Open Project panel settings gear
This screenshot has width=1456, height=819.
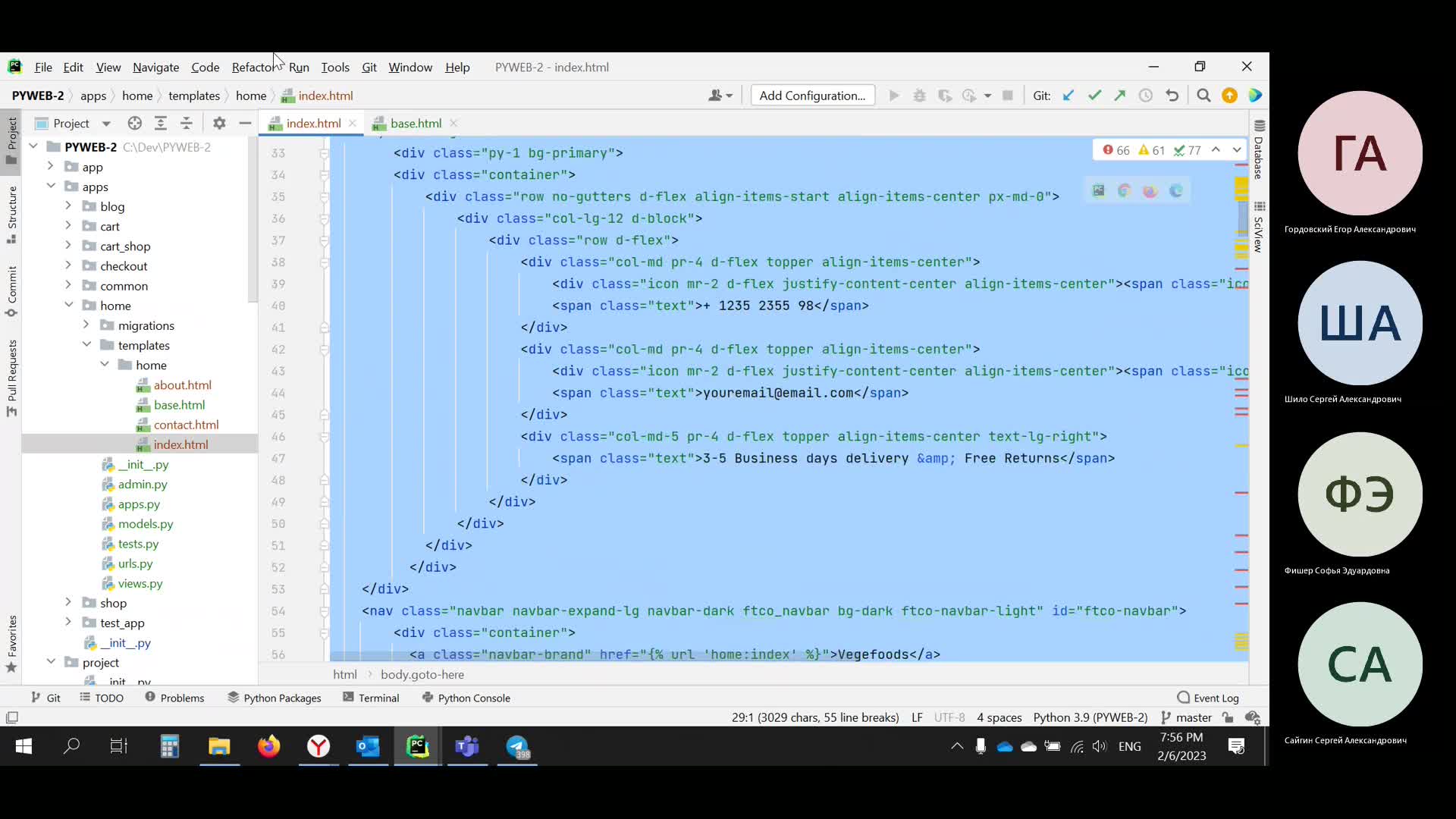pyautogui.click(x=219, y=123)
